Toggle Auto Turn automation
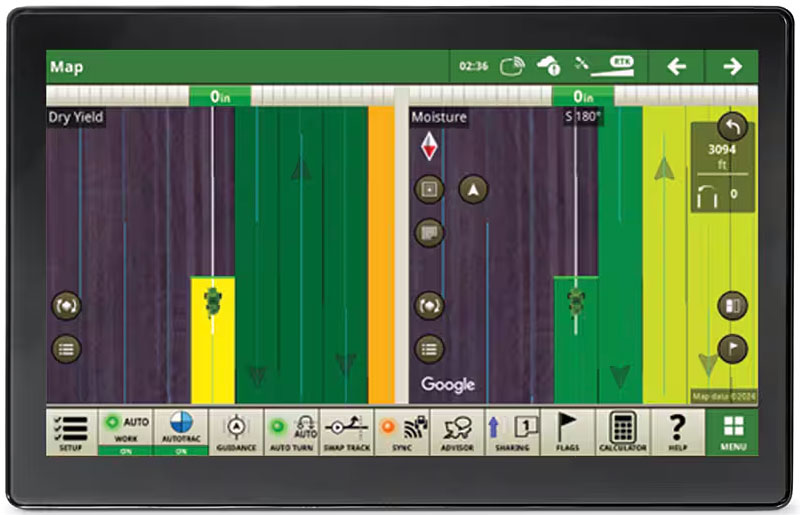Screen dimensions: 800x515 [292, 431]
